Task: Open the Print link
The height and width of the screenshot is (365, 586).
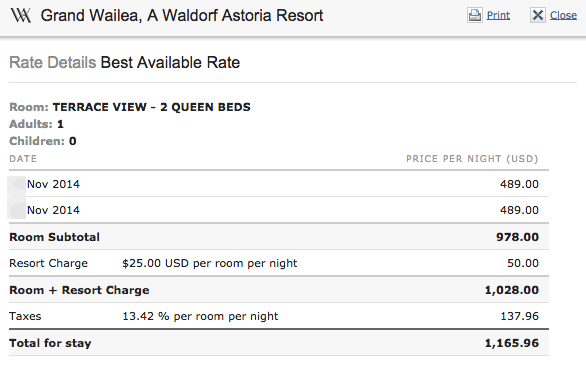Action: coord(498,15)
